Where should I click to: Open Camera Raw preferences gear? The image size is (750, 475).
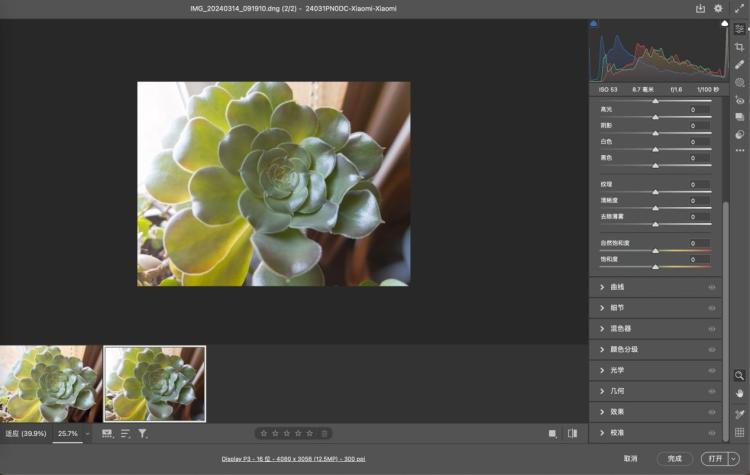point(718,8)
